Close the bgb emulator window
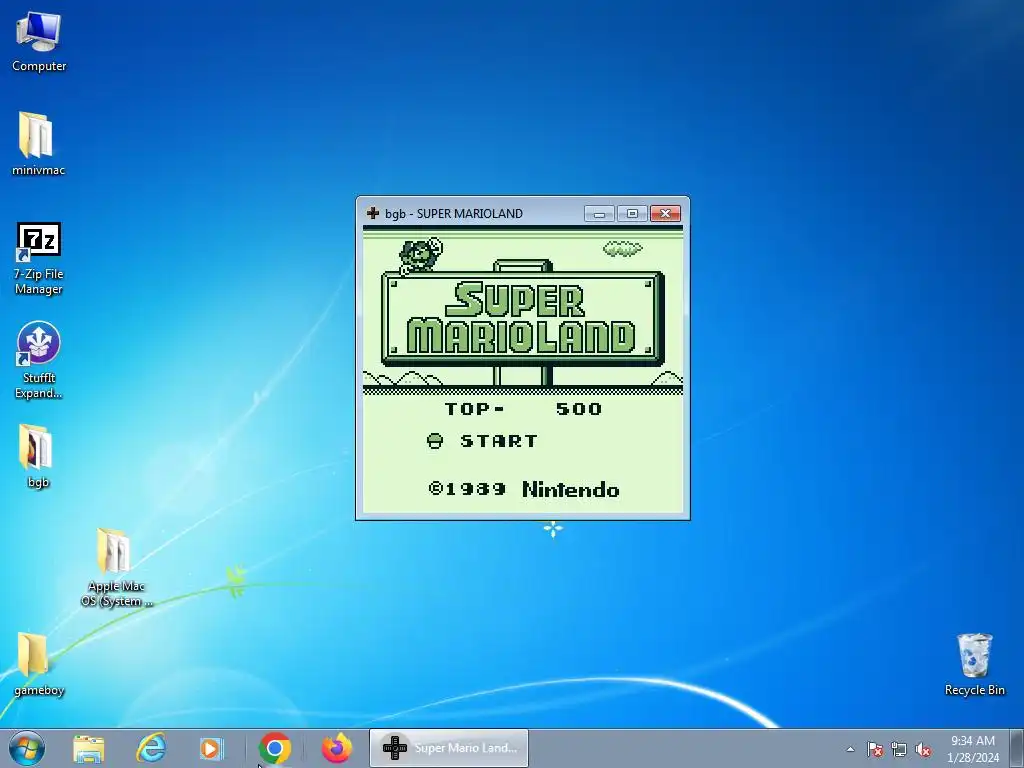Screen dimensions: 1024x768 665,214
